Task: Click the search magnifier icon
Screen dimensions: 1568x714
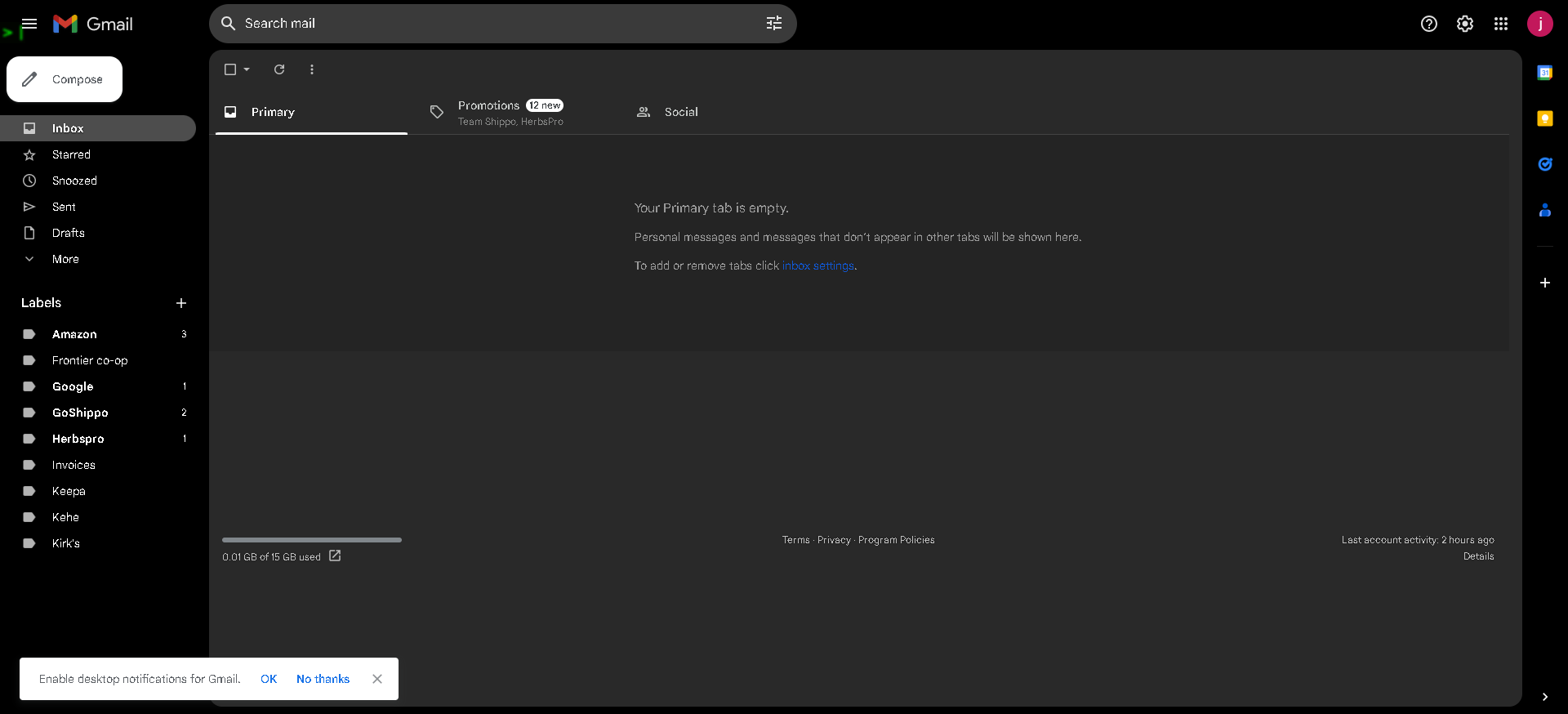Action: (x=228, y=24)
